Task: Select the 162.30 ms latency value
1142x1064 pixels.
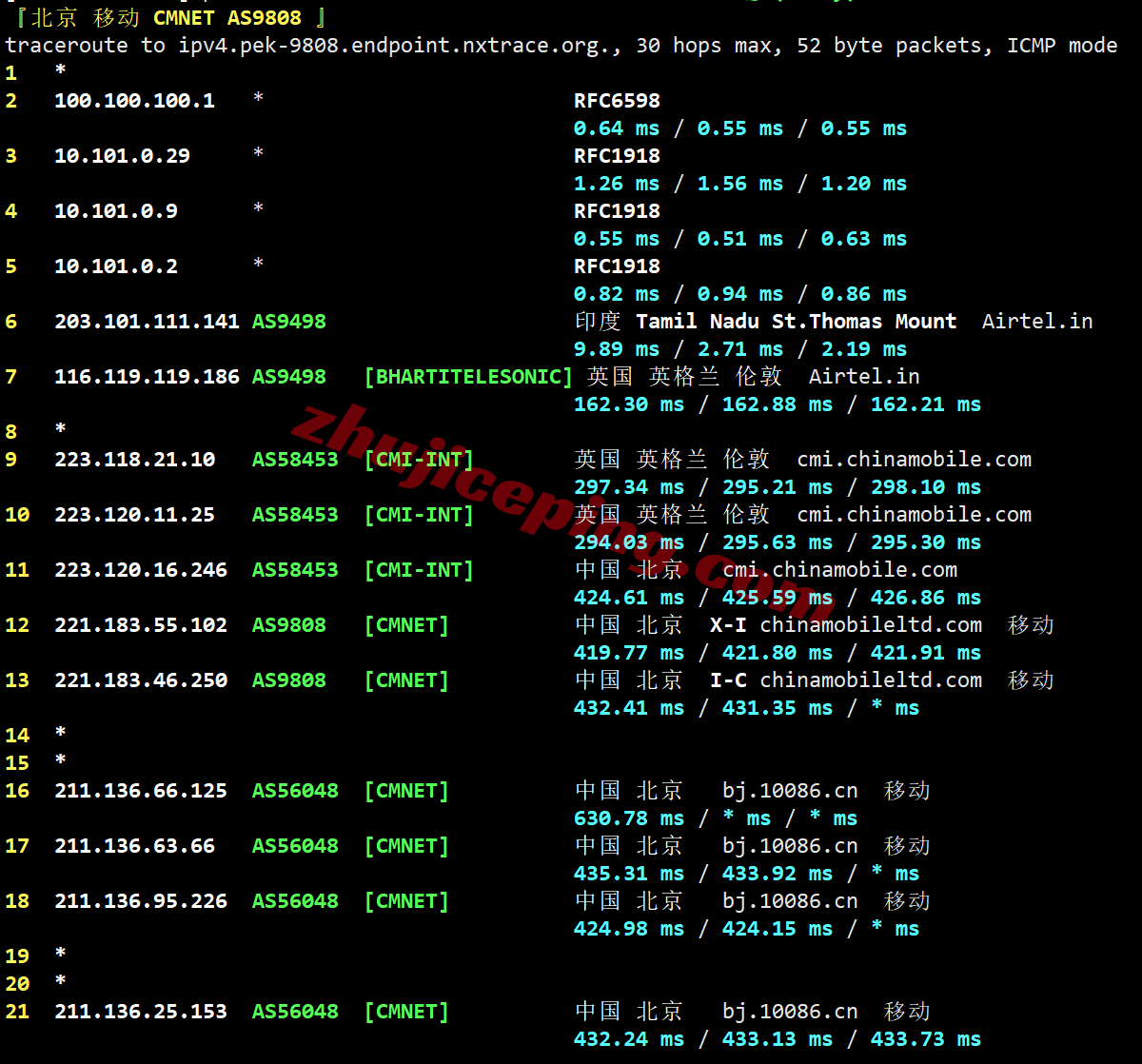Action: pos(628,404)
